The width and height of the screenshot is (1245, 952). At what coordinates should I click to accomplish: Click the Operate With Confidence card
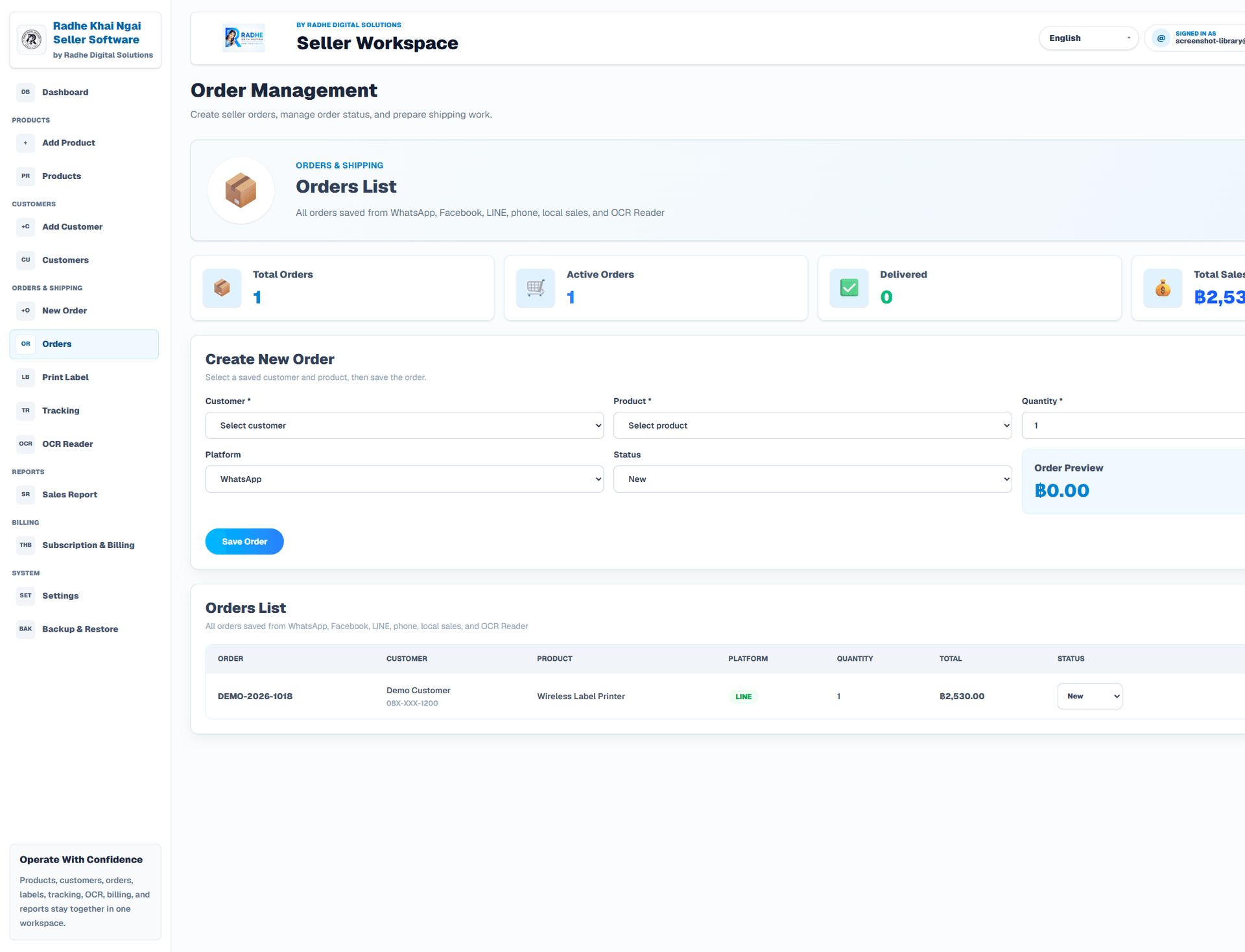tap(86, 892)
